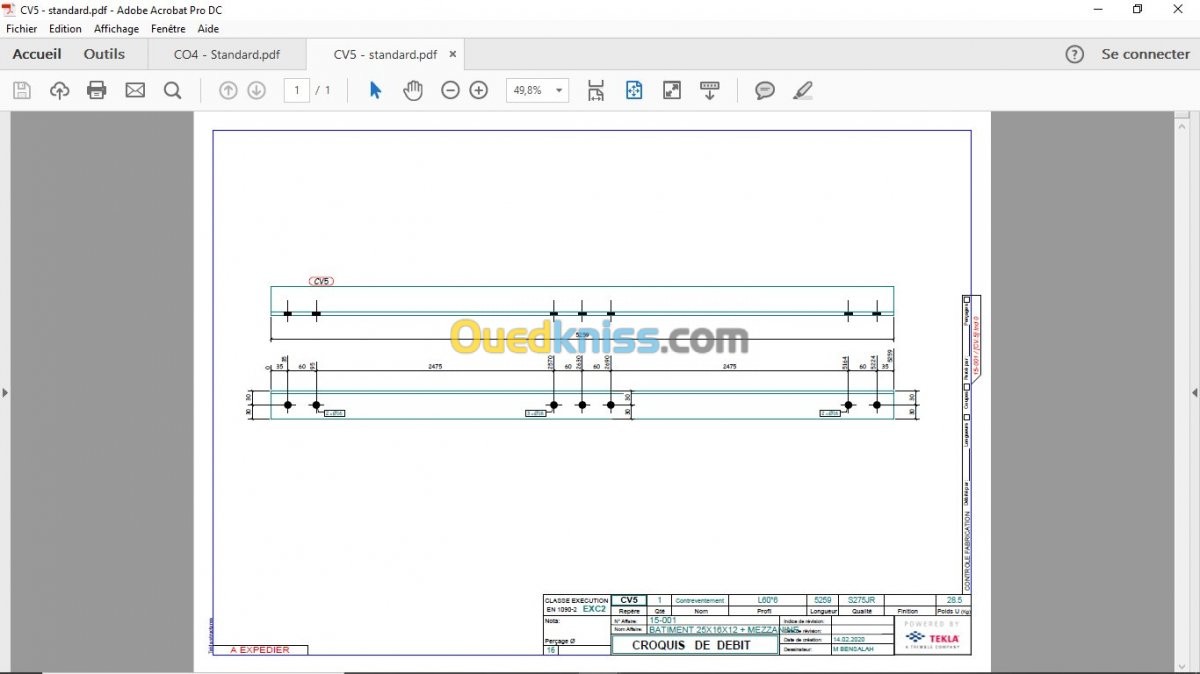Viewport: 1200px width, 674px height.
Task: Open the Fichier menu
Action: tap(22, 29)
